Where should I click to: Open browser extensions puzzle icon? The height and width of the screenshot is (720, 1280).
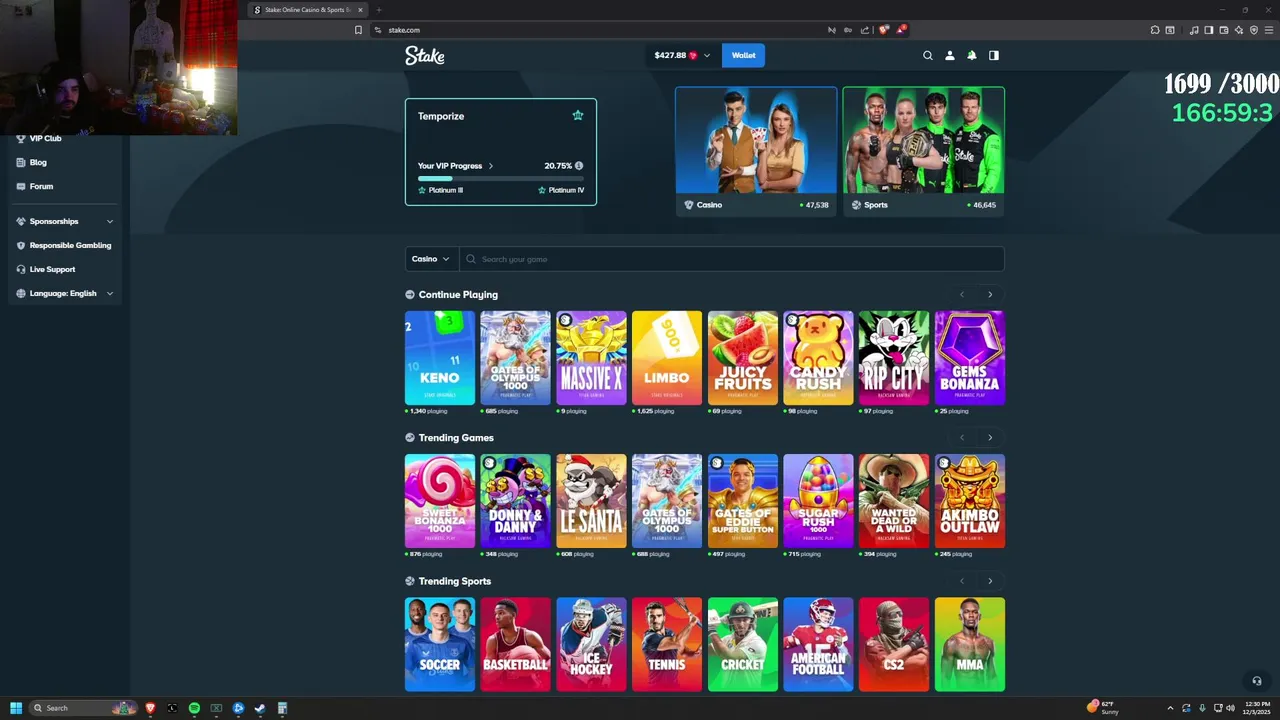point(1155,30)
